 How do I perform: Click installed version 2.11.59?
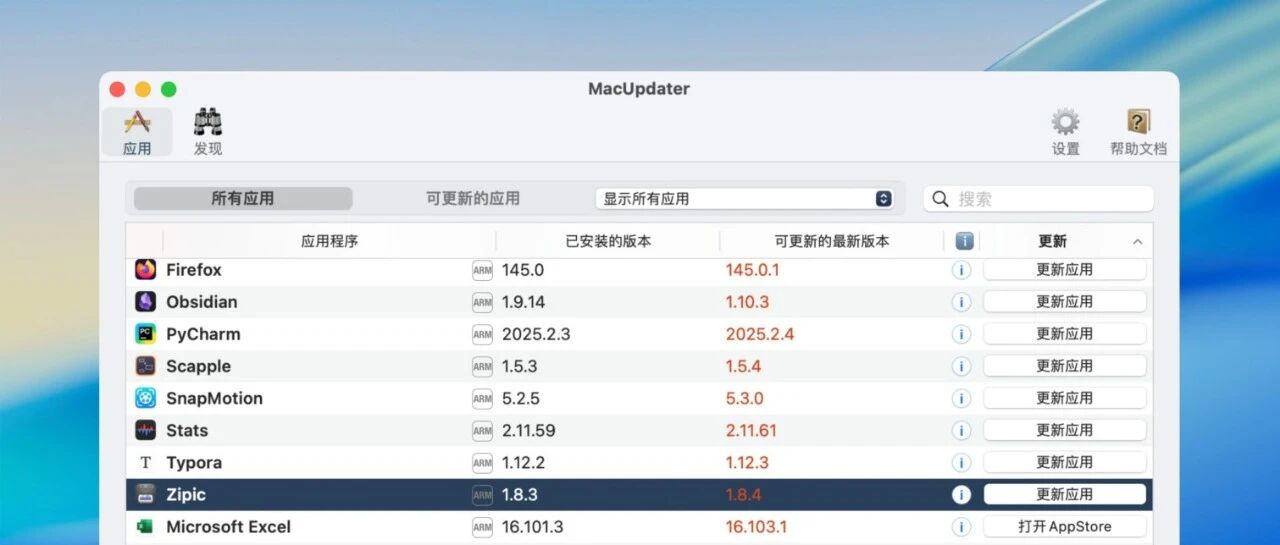coord(529,430)
